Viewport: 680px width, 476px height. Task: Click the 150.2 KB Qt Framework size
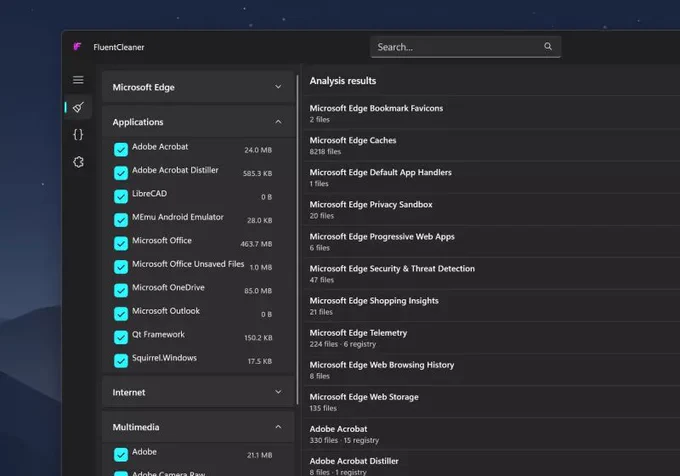pyautogui.click(x=258, y=338)
